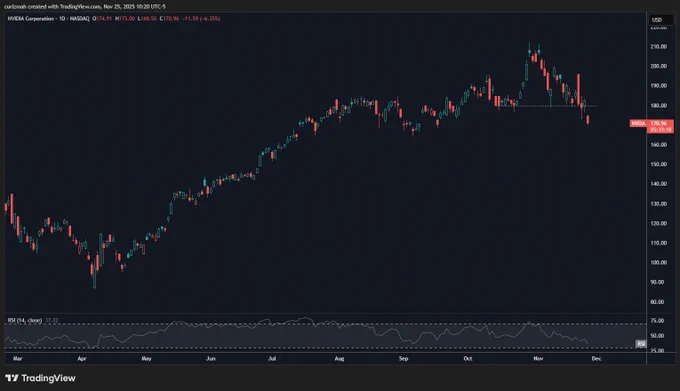Click the 110.00 price axis label
Image resolution: width=680 pixels, height=391 pixels.
[658, 243]
